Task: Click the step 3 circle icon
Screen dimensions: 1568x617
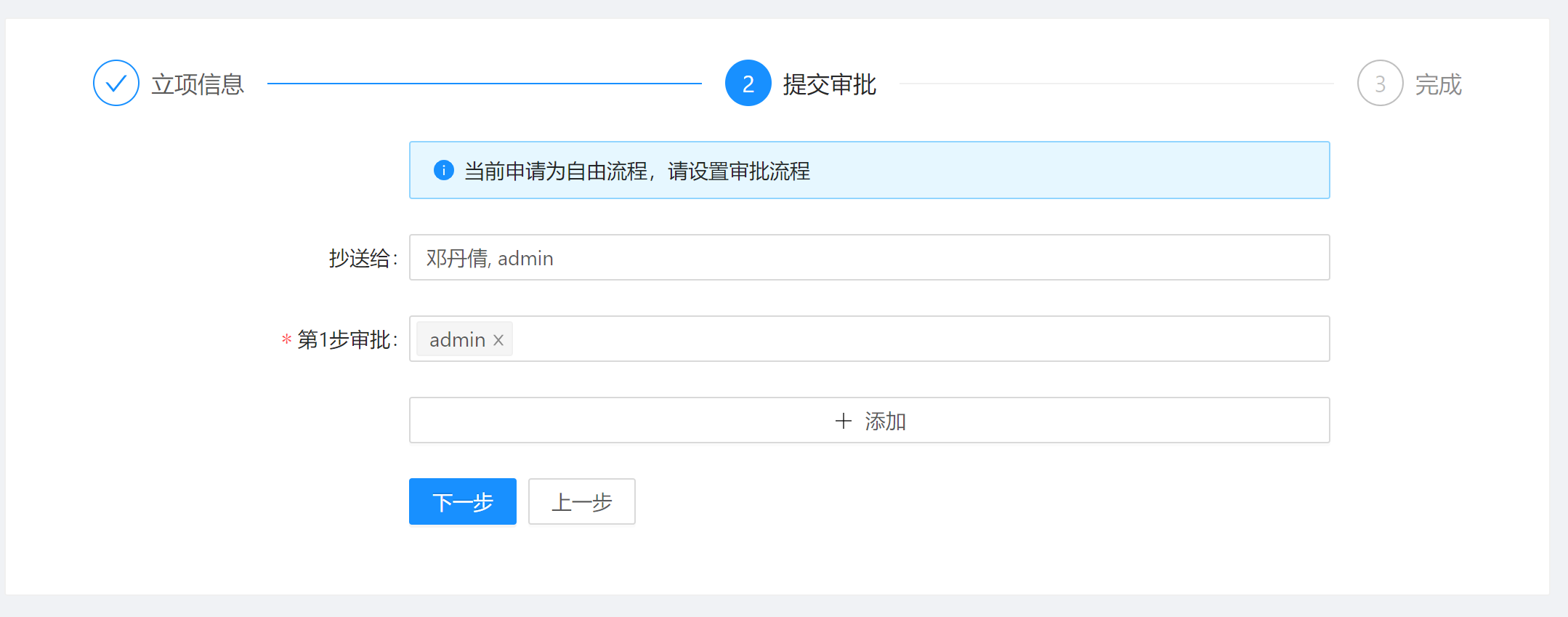Action: [x=1381, y=83]
